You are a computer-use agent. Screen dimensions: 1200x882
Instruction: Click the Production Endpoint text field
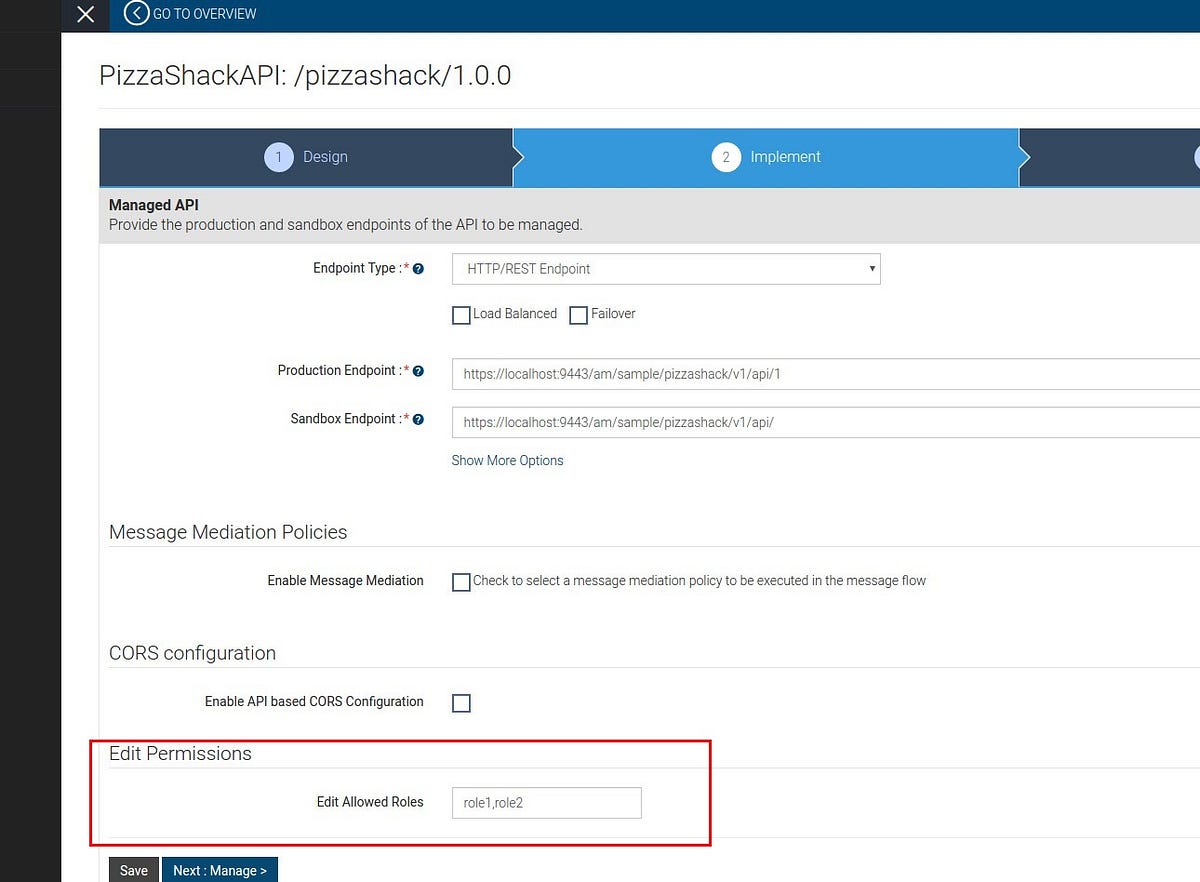(x=700, y=374)
